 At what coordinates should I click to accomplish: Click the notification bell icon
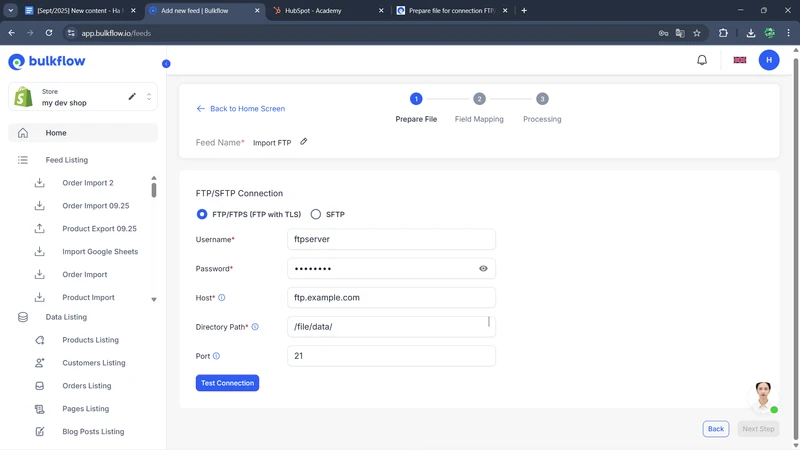click(x=702, y=60)
